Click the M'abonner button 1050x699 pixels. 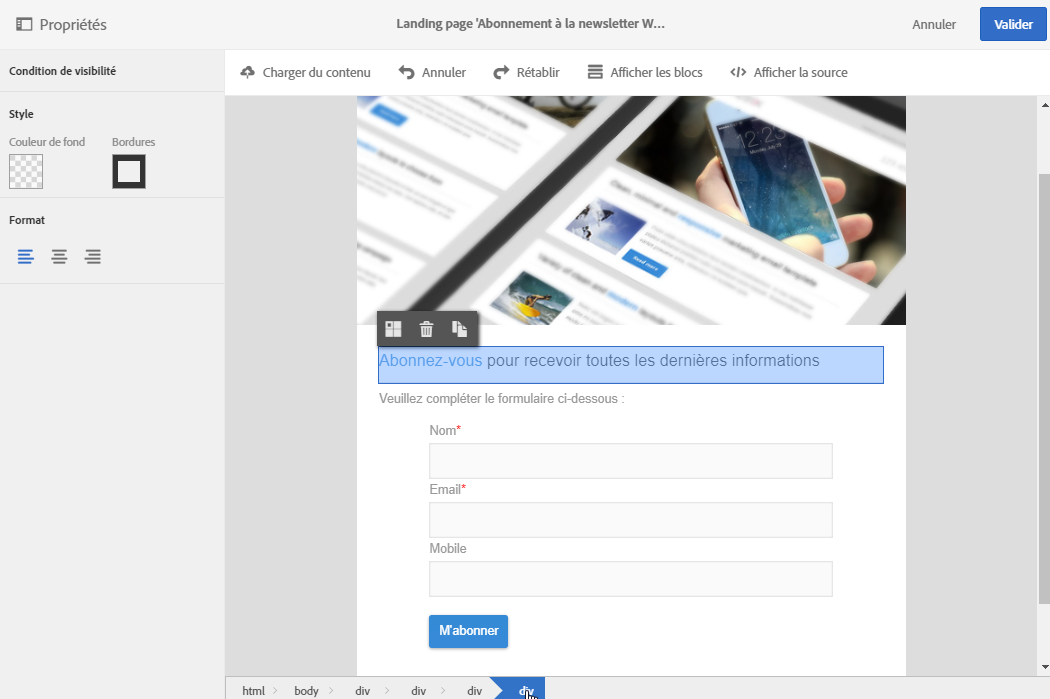[468, 631]
